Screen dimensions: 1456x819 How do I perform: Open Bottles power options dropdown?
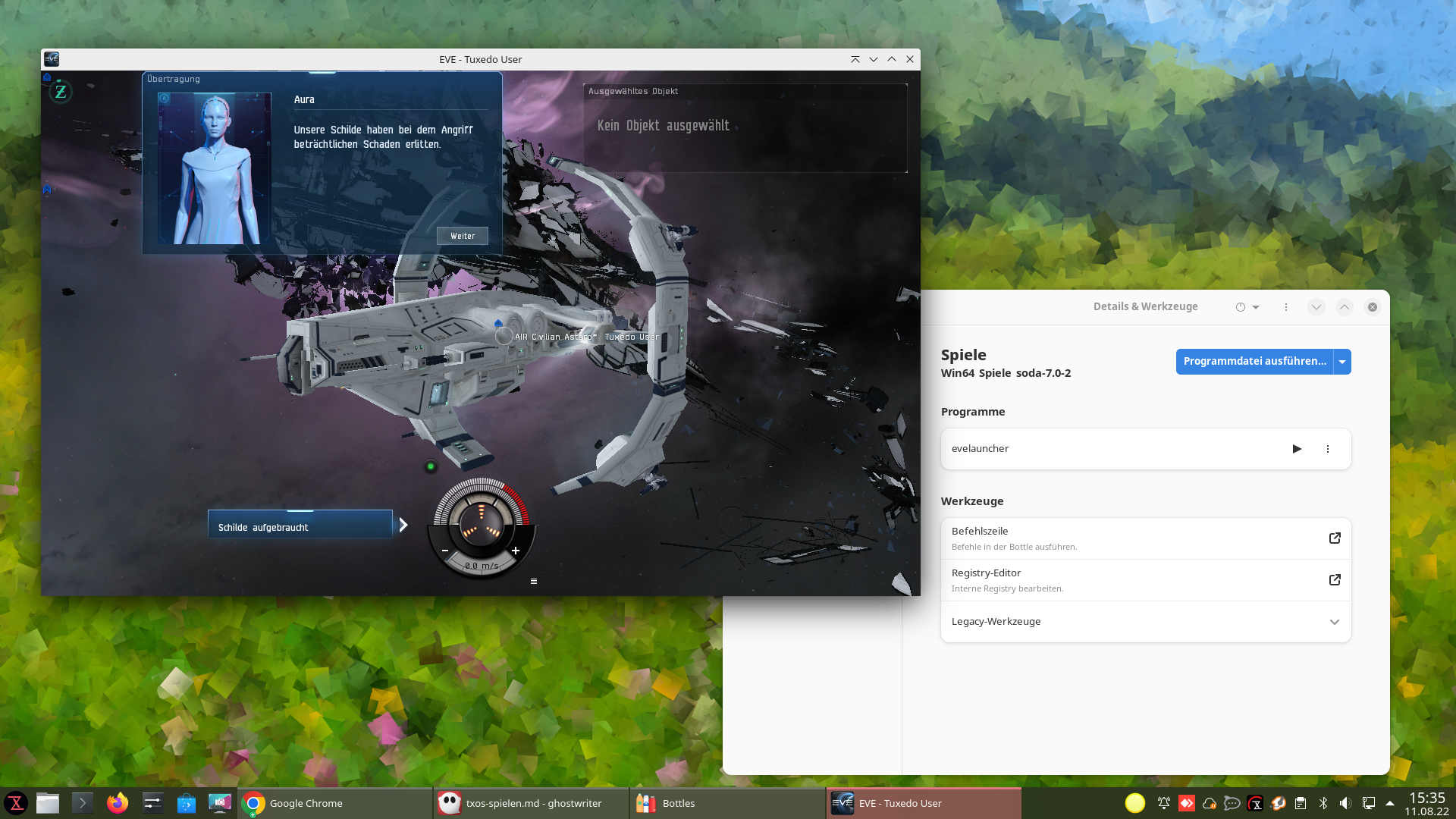(x=1247, y=307)
